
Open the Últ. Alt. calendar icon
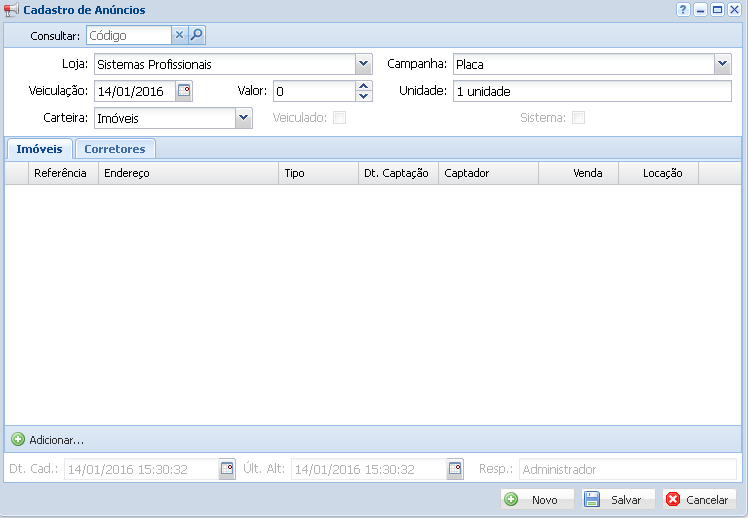tap(455, 469)
